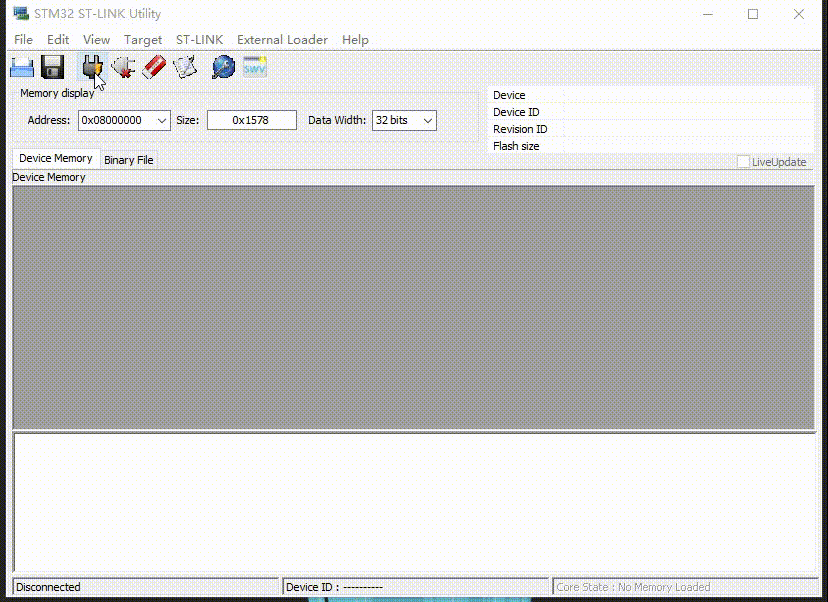Click the empty log output pane
828x602 pixels.
coord(415,502)
